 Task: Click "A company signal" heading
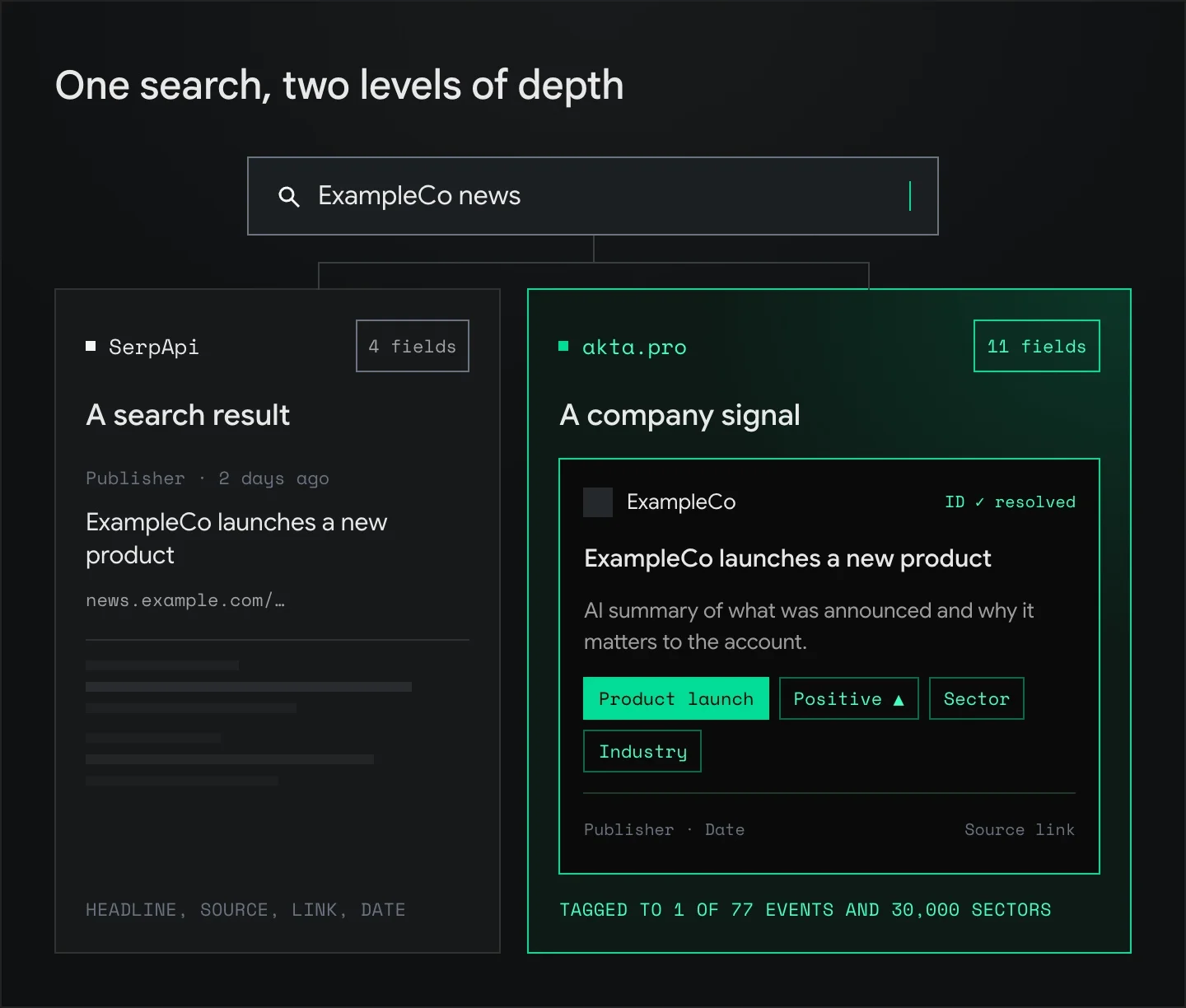tap(680, 415)
